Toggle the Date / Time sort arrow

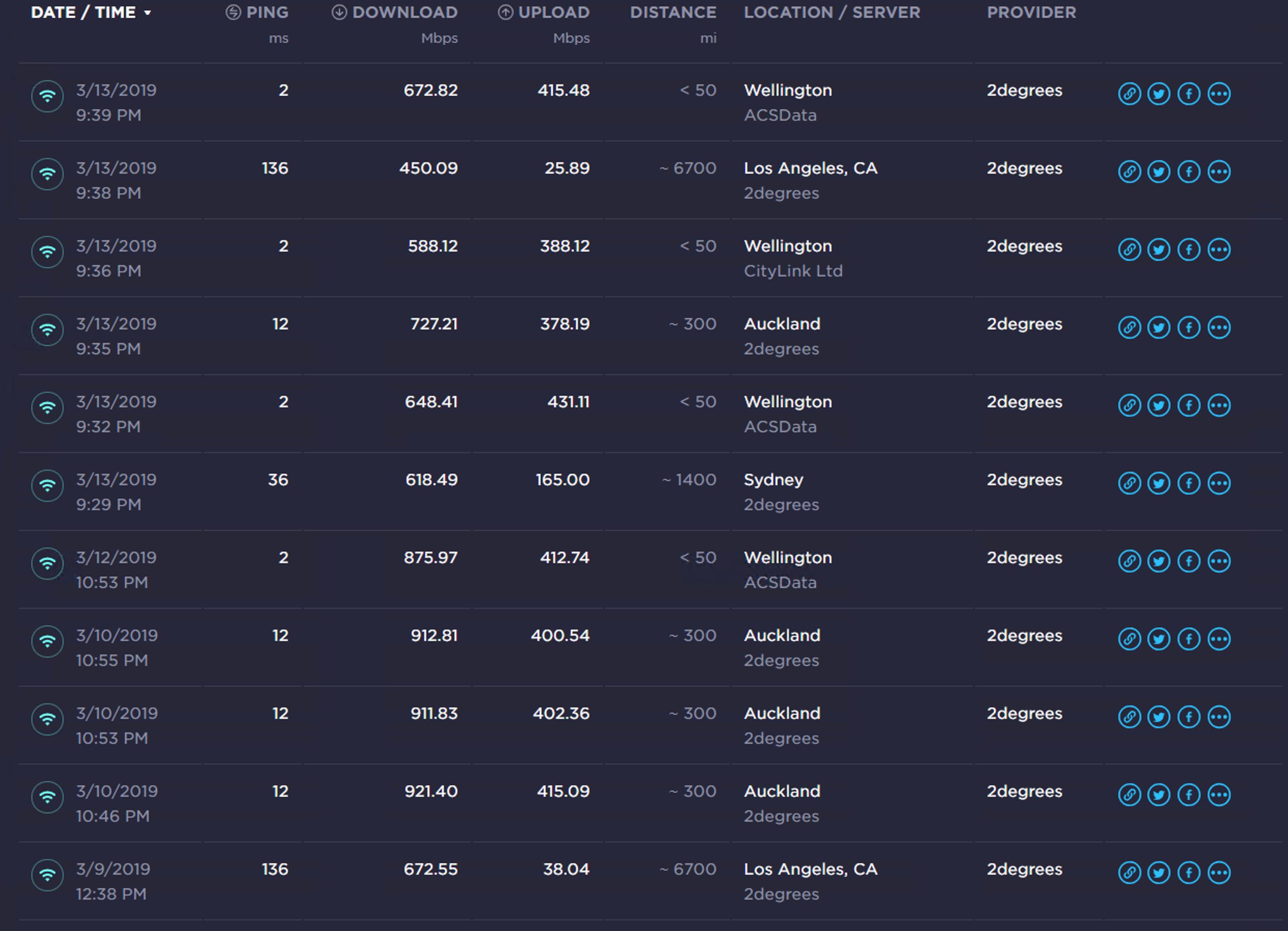click(x=147, y=12)
